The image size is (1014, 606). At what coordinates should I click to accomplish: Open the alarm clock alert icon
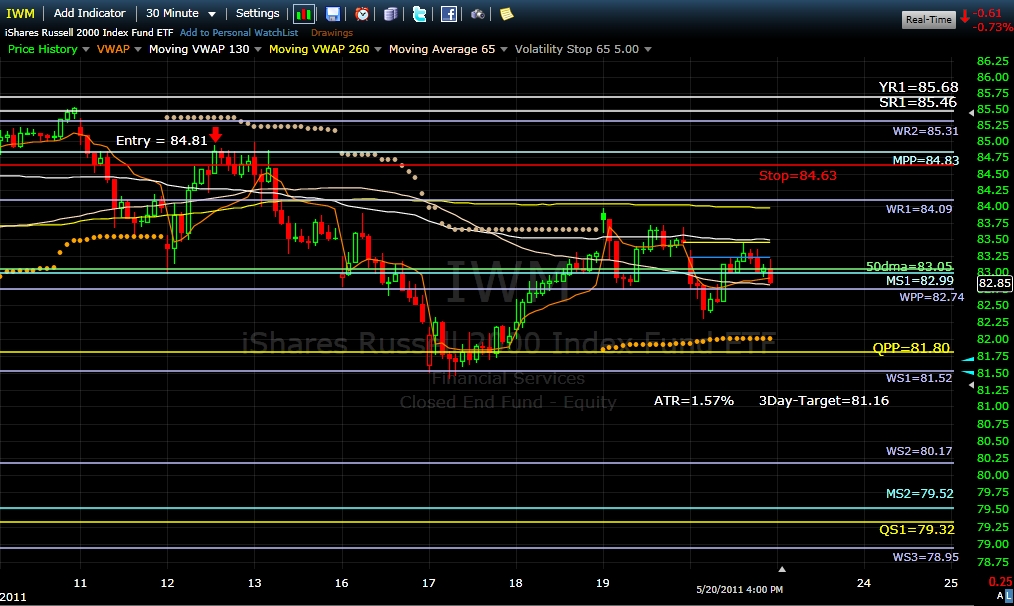[362, 14]
